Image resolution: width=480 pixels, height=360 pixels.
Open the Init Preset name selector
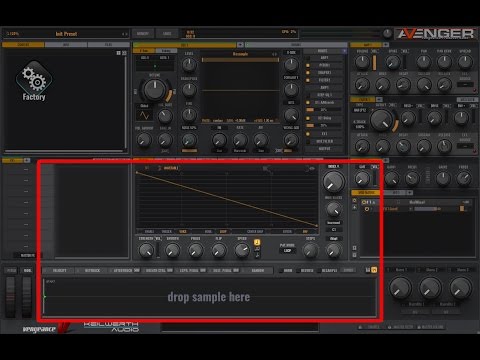66,34
